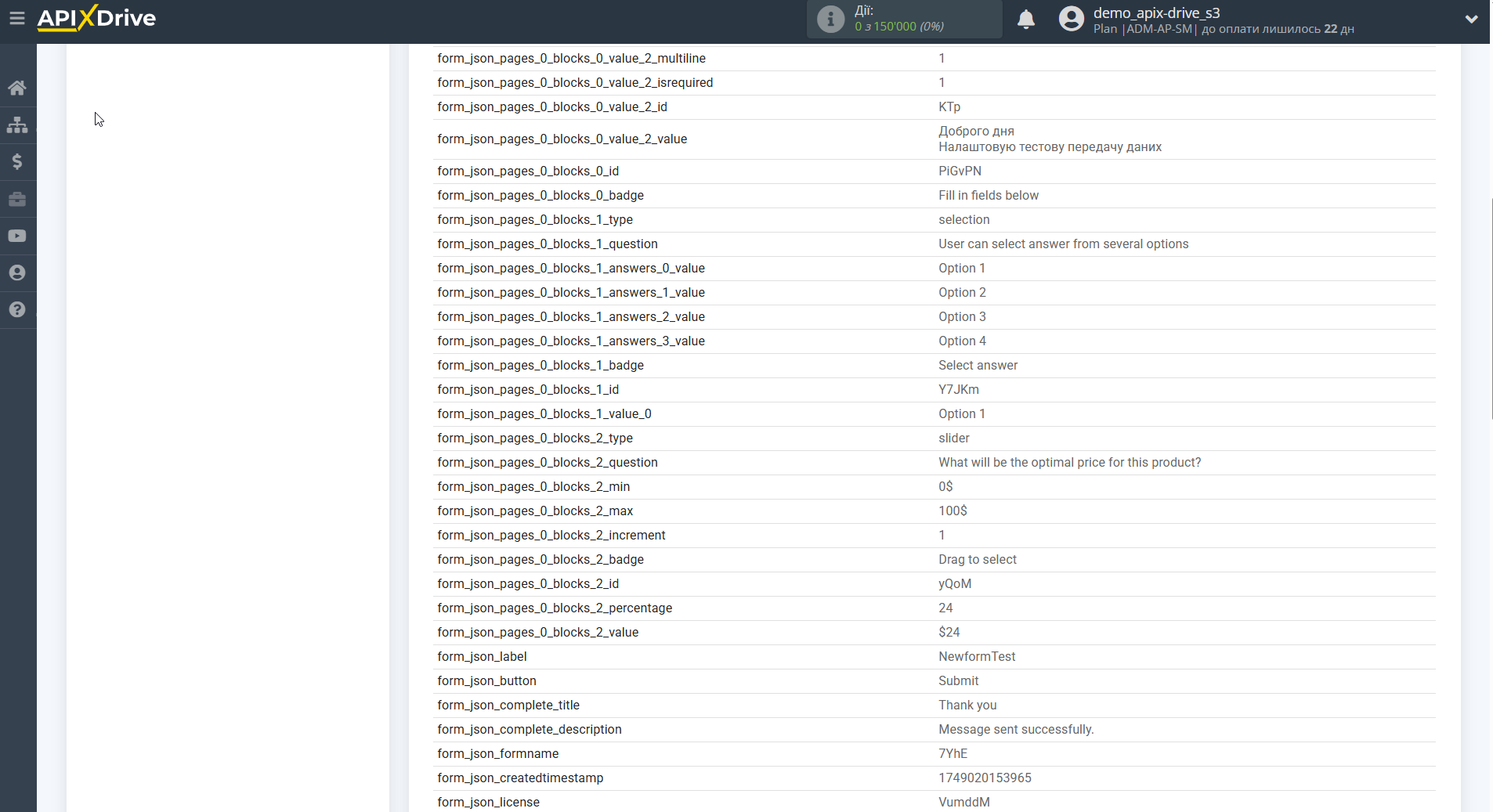Select 'User can select answer from several options'

(x=1064, y=244)
